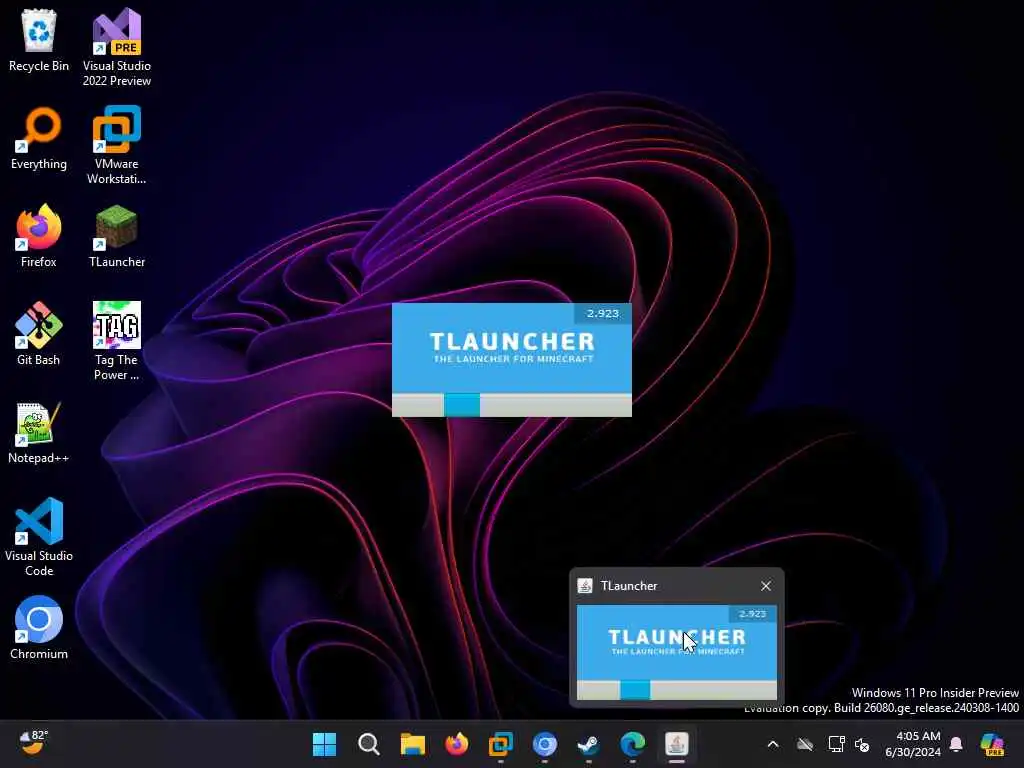
Task: Click the TLauncher title in preview popup
Action: coord(628,586)
